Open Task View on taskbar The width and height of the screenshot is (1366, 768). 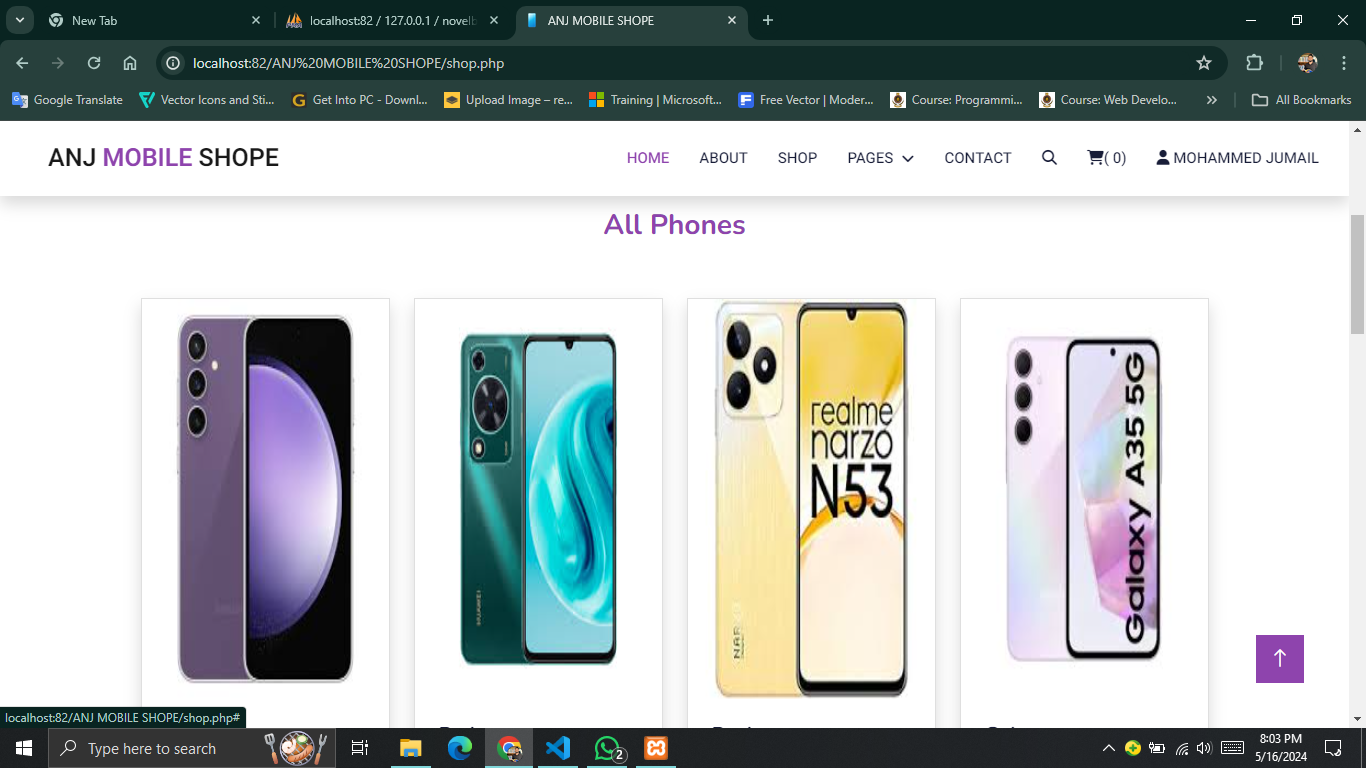(x=360, y=748)
